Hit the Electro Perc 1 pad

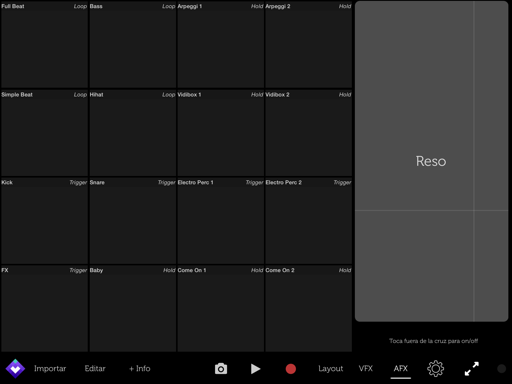click(221, 221)
